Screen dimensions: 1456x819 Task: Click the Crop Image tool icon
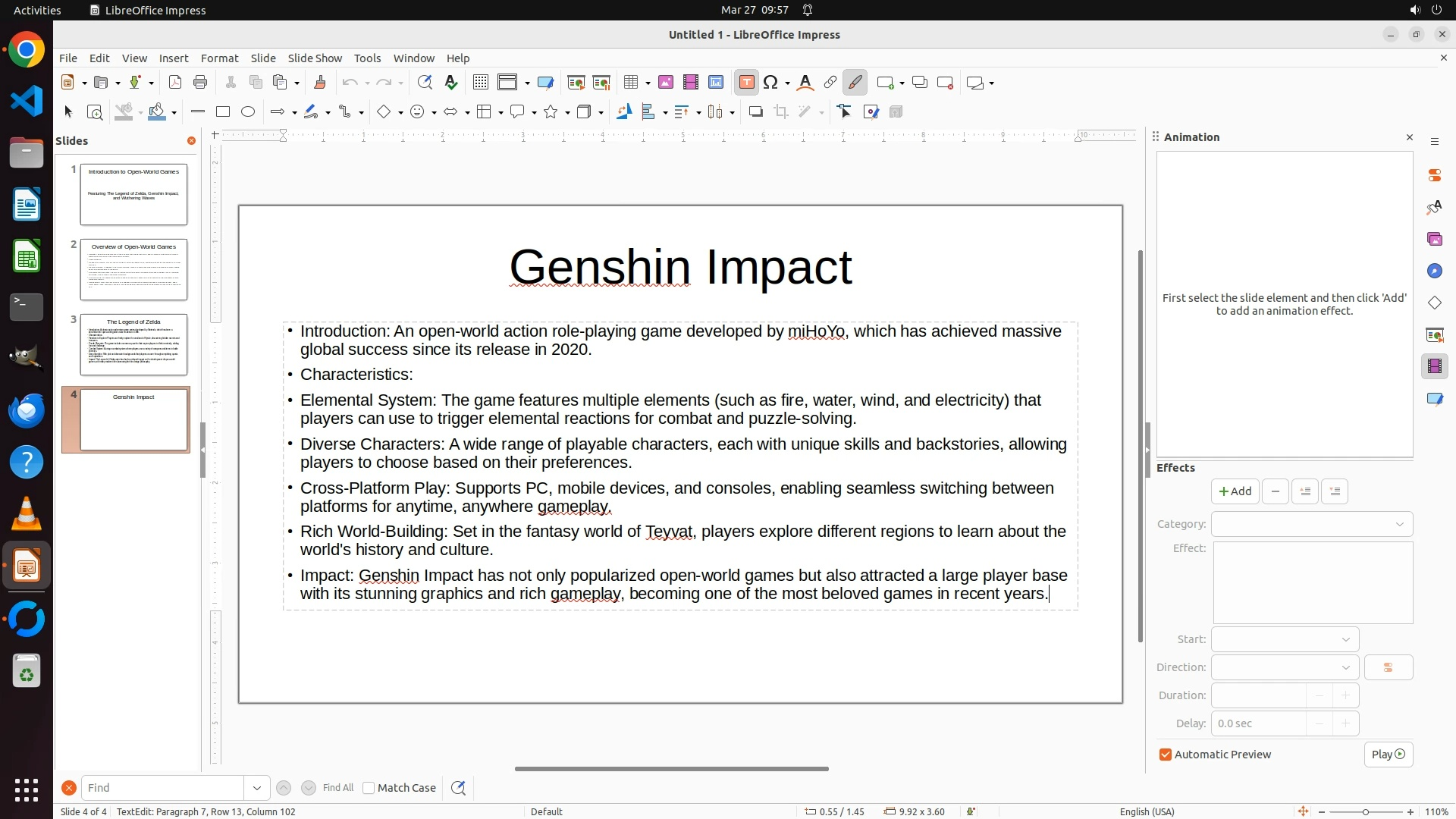pos(781,112)
